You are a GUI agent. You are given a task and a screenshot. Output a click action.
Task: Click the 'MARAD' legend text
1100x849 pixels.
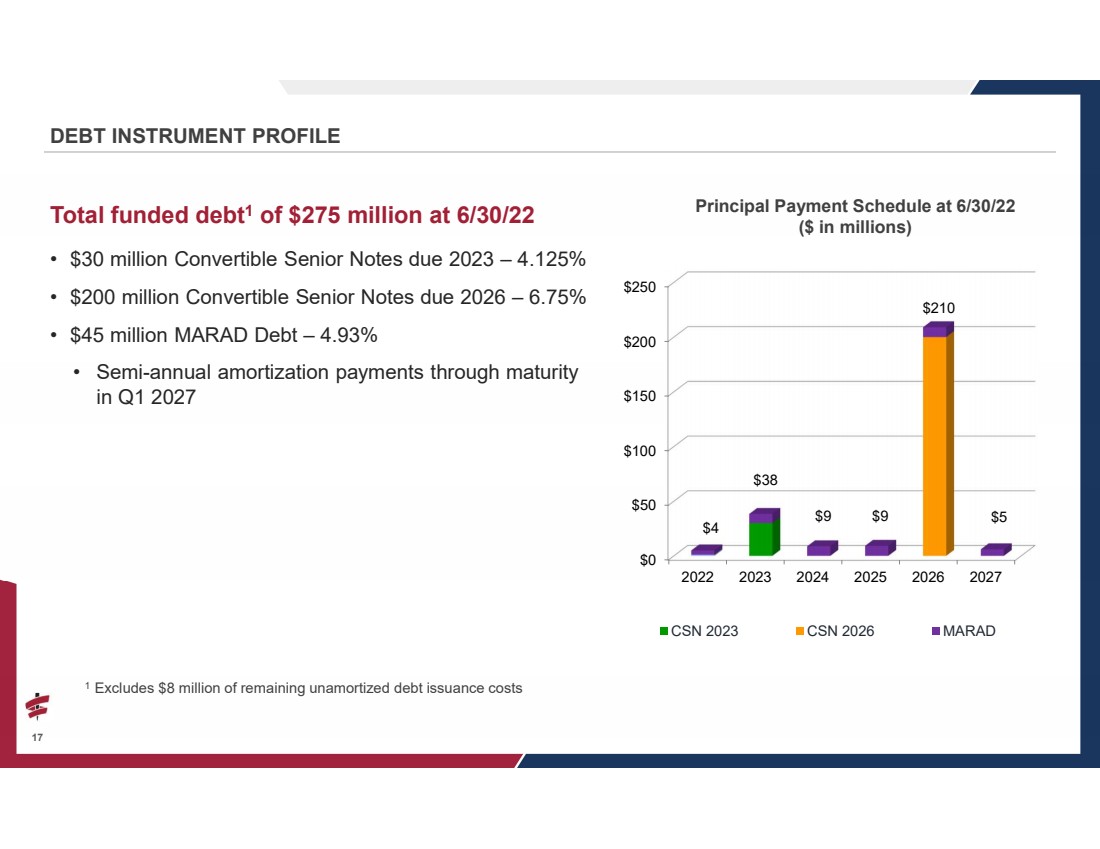pyautogui.click(x=969, y=631)
